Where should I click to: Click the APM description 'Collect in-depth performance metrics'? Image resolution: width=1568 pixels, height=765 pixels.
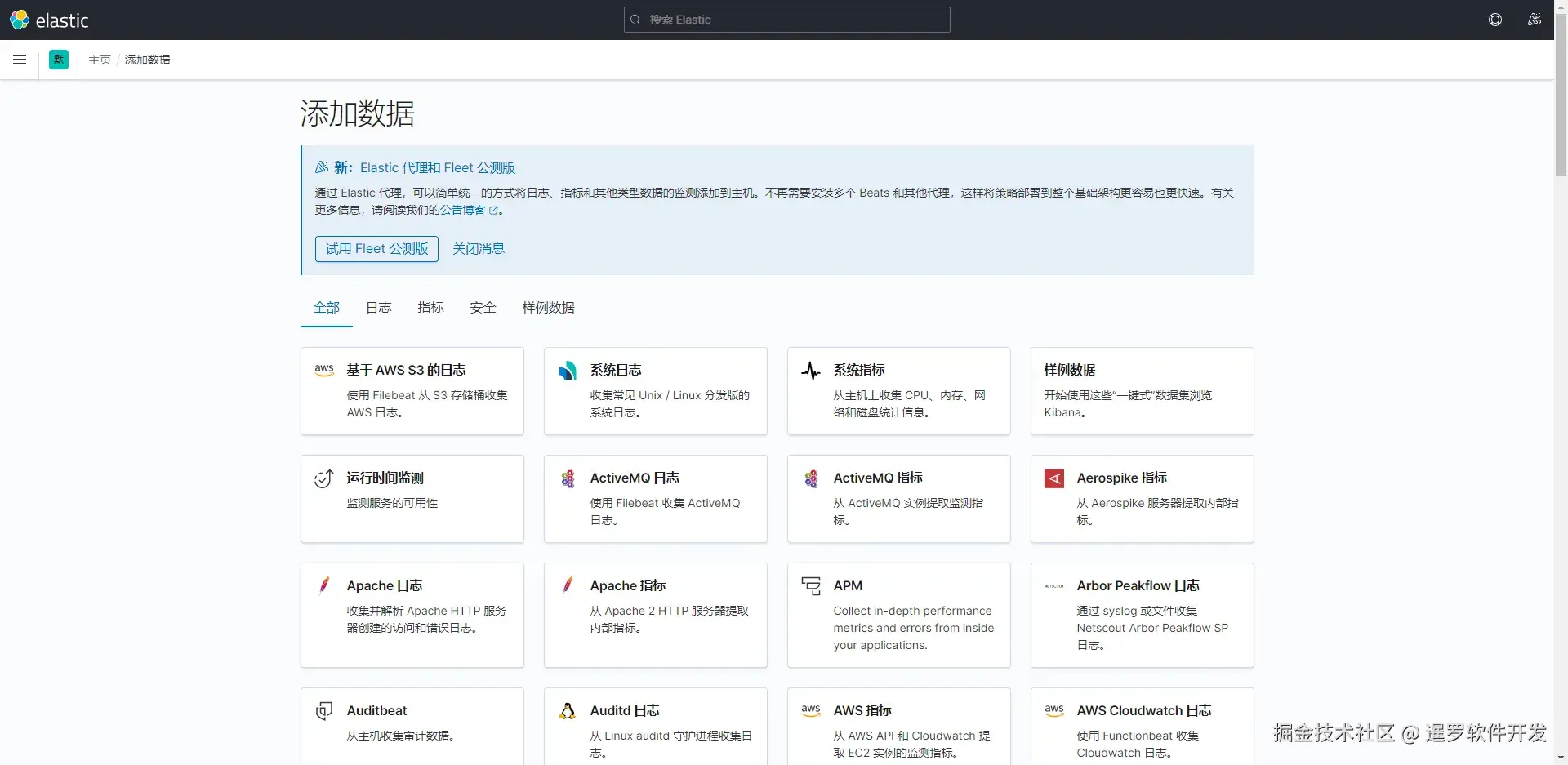[914, 628]
